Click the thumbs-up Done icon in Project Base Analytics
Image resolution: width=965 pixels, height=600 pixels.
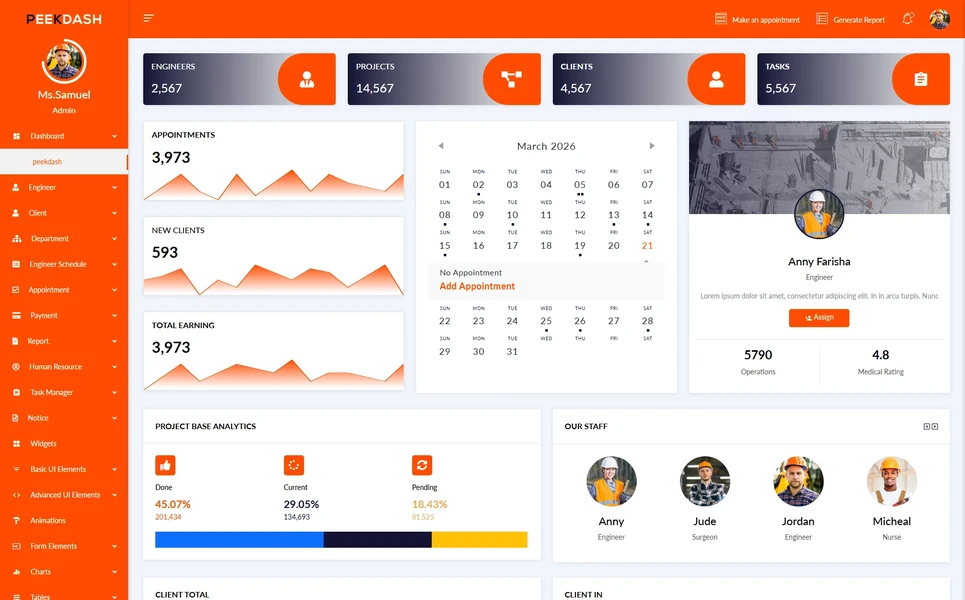pos(164,464)
